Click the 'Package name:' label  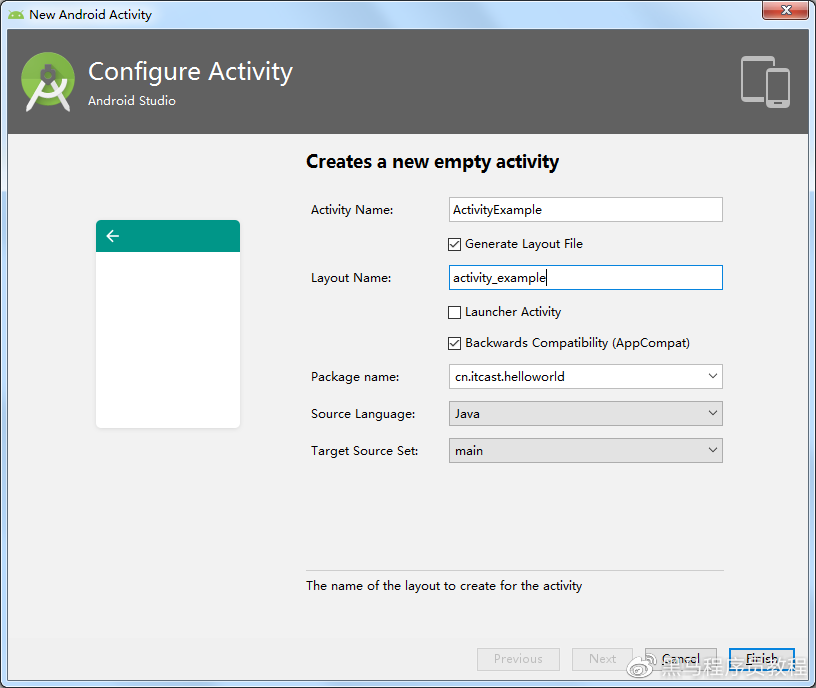[355, 377]
